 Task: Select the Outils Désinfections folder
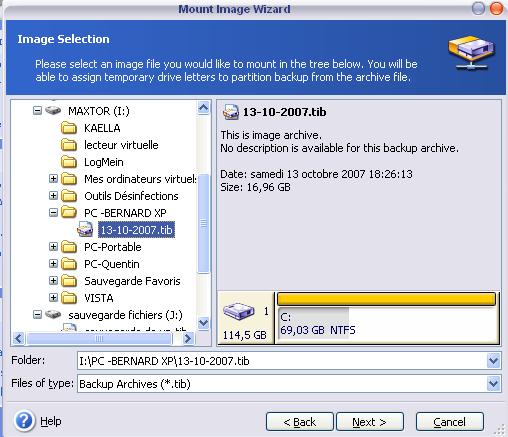tap(131, 196)
